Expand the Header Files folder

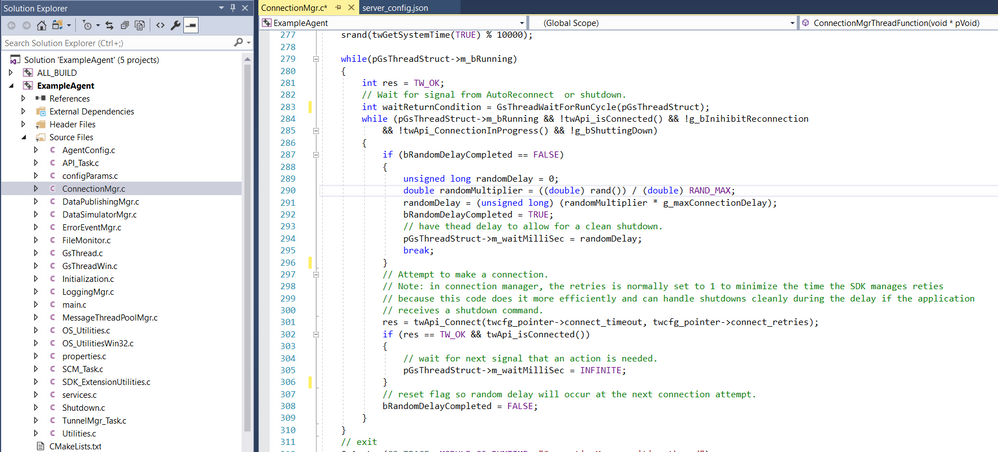click(x=24, y=124)
